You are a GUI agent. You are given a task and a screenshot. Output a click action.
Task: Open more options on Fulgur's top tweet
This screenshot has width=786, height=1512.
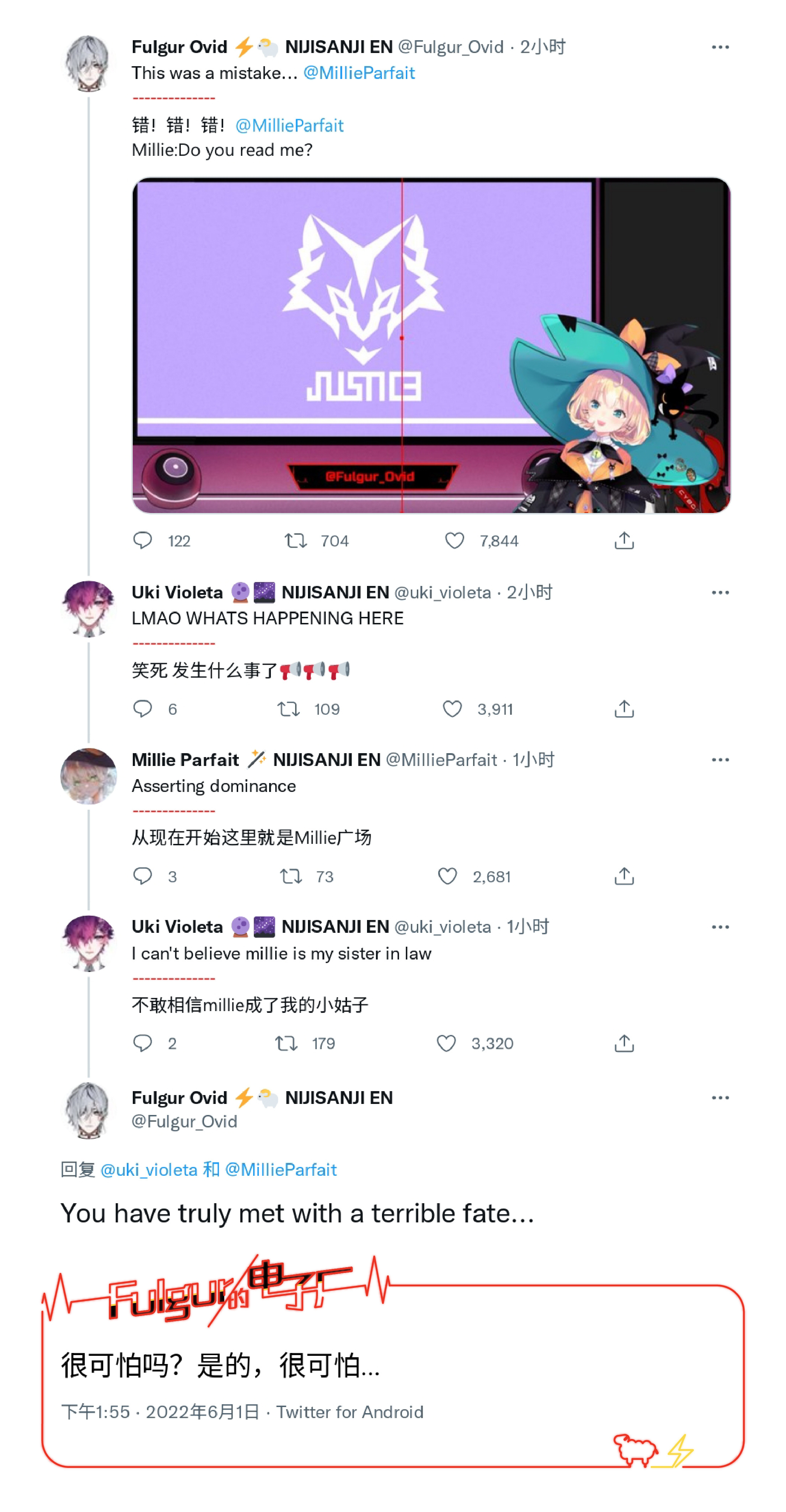tap(720, 47)
